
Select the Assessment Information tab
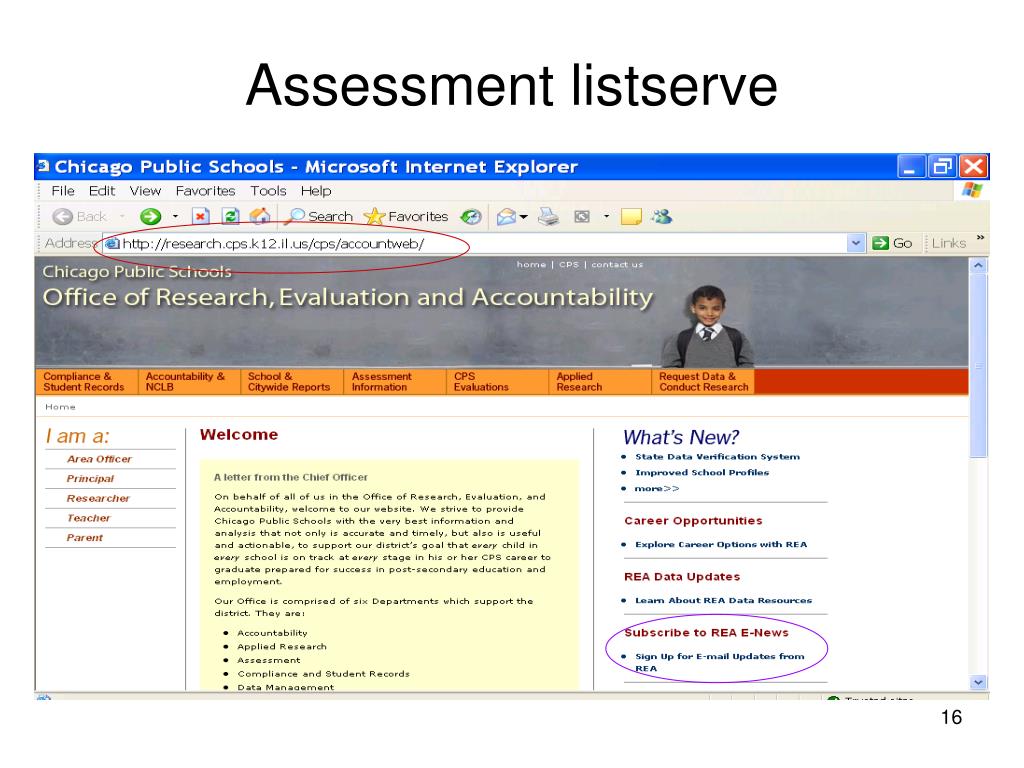click(x=394, y=381)
